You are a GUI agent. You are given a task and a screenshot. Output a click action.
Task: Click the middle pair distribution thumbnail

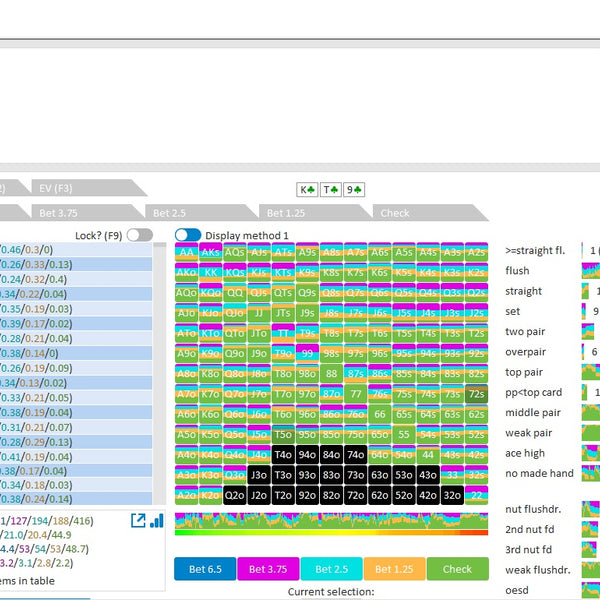(x=590, y=412)
